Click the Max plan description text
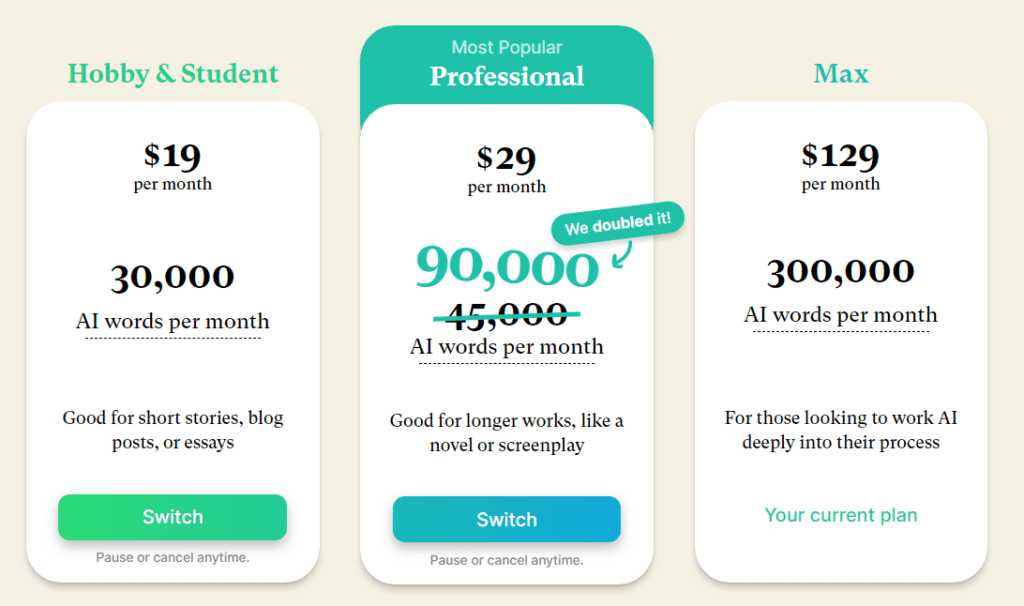The image size is (1024, 606). (x=840, y=430)
